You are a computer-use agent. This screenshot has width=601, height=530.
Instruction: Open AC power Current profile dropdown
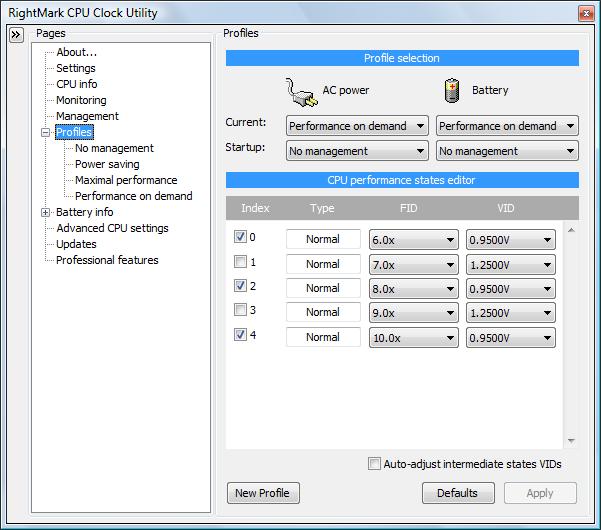click(x=357, y=126)
